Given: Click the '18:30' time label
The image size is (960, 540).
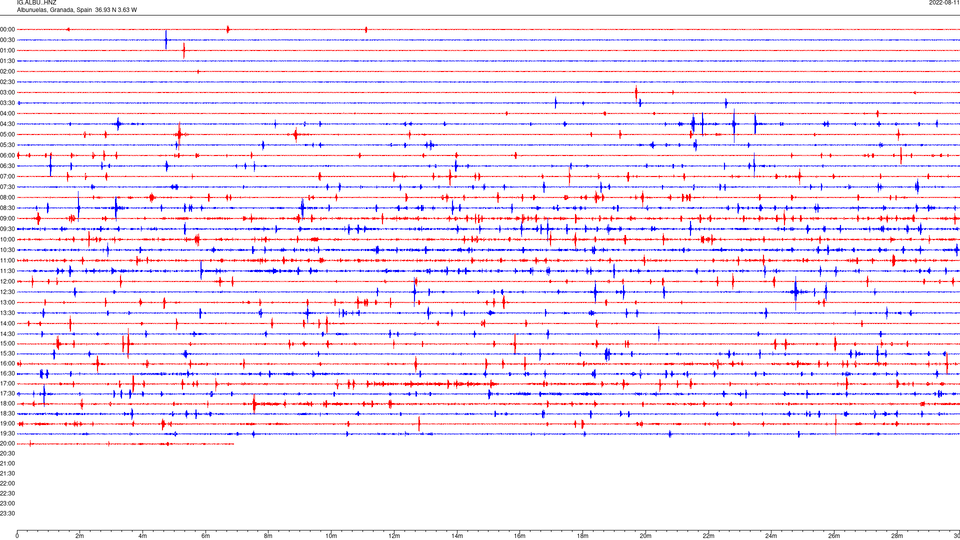Looking at the screenshot, I should (x=8, y=414).
